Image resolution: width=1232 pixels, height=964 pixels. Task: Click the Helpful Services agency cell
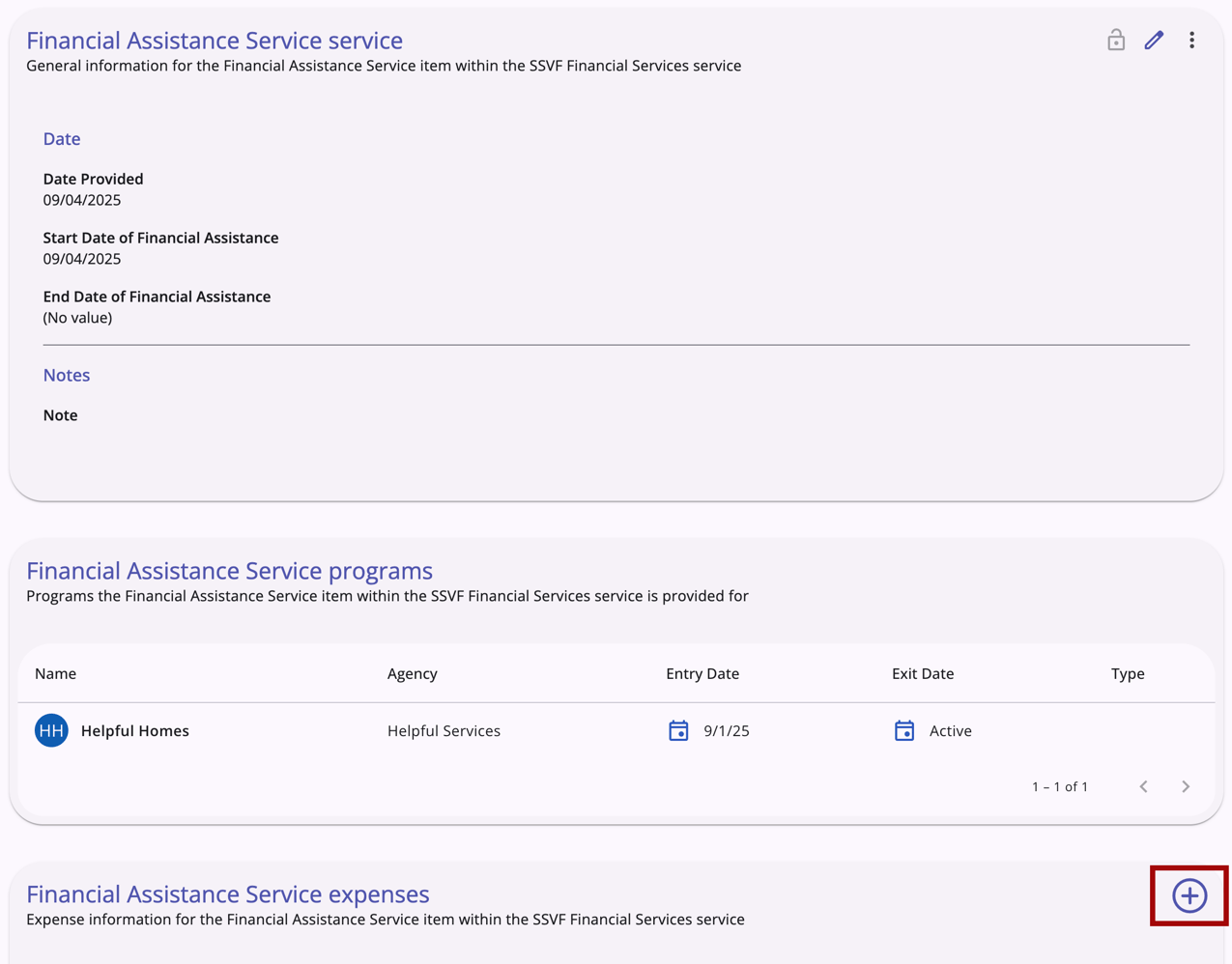(444, 731)
